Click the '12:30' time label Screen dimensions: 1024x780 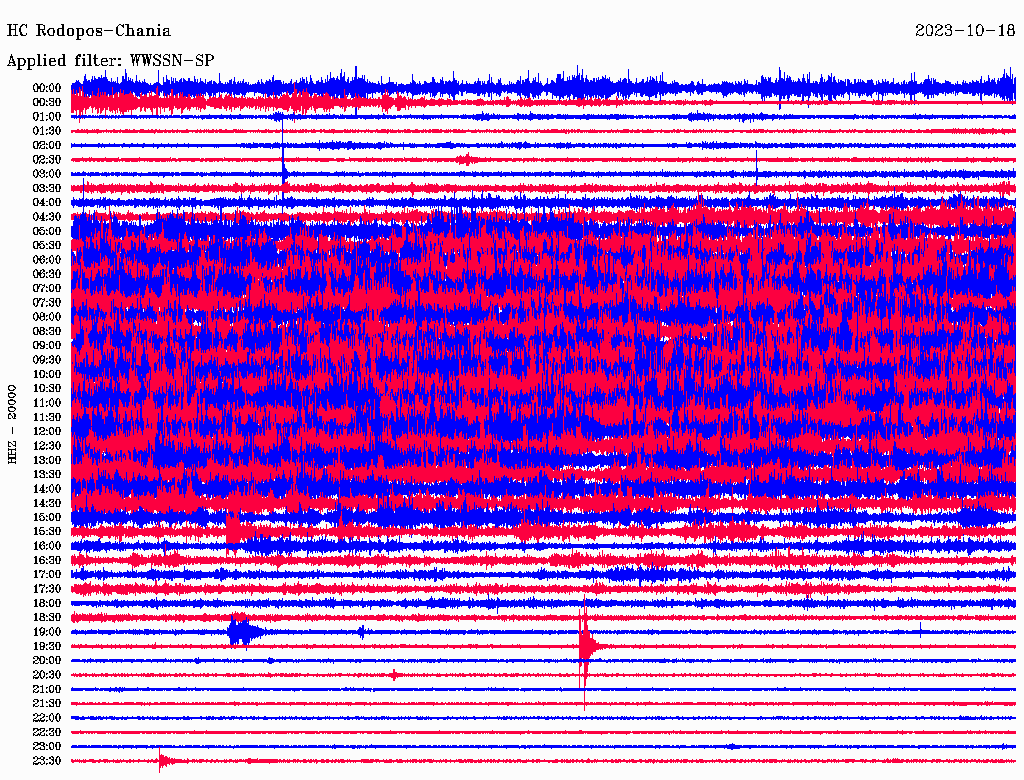tap(47, 446)
